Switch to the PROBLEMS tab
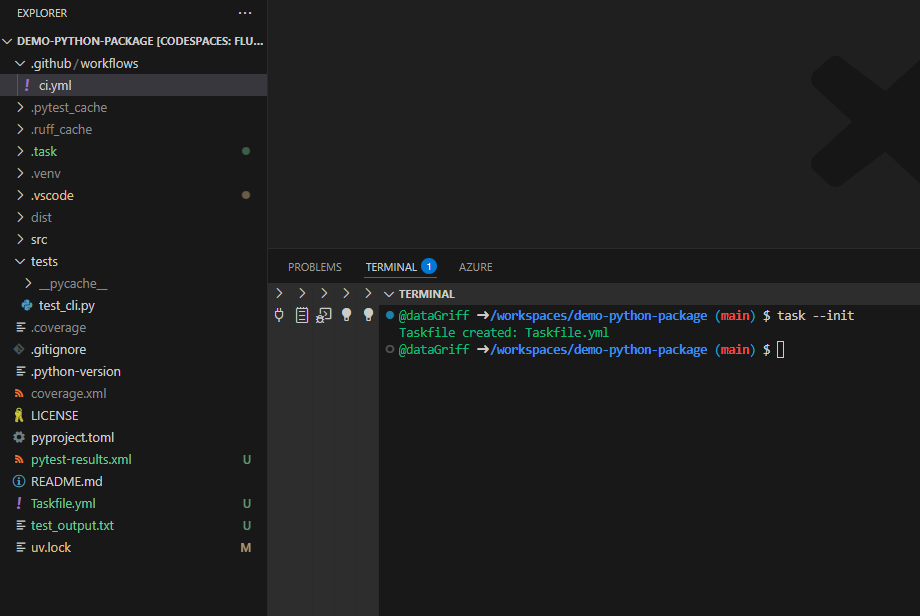This screenshot has height=616, width=920. pyautogui.click(x=314, y=267)
